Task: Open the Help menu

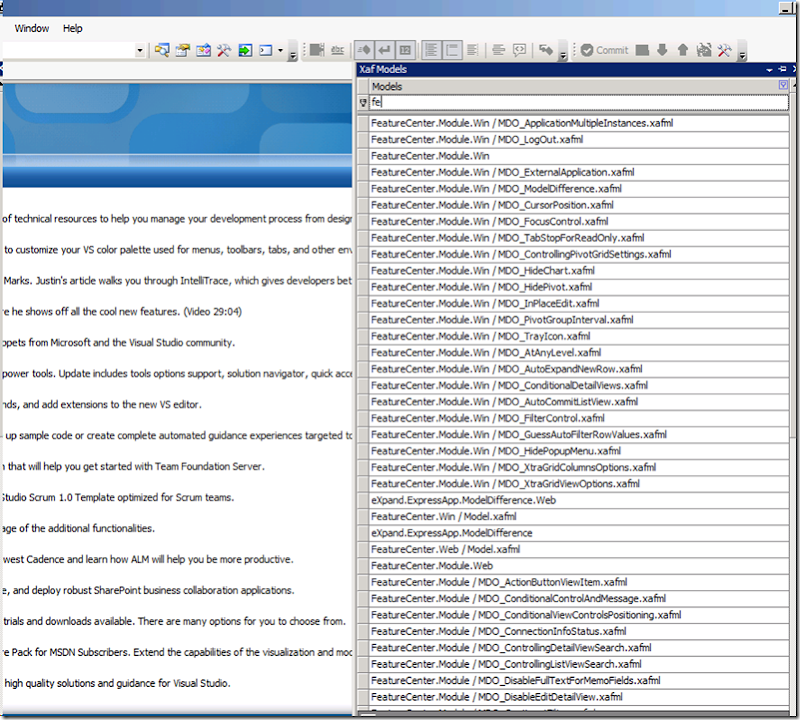Action: tap(72, 29)
